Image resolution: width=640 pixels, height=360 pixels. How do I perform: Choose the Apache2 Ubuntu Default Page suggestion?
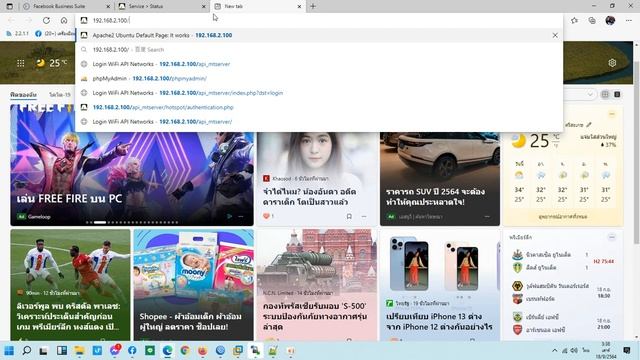pos(318,36)
